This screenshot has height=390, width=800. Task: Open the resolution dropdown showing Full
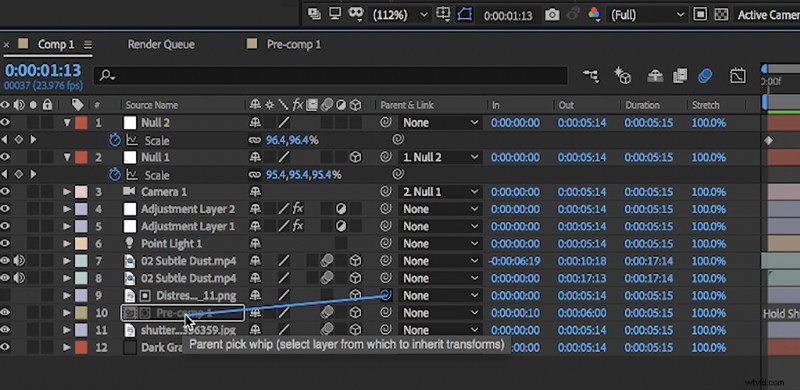pos(647,15)
